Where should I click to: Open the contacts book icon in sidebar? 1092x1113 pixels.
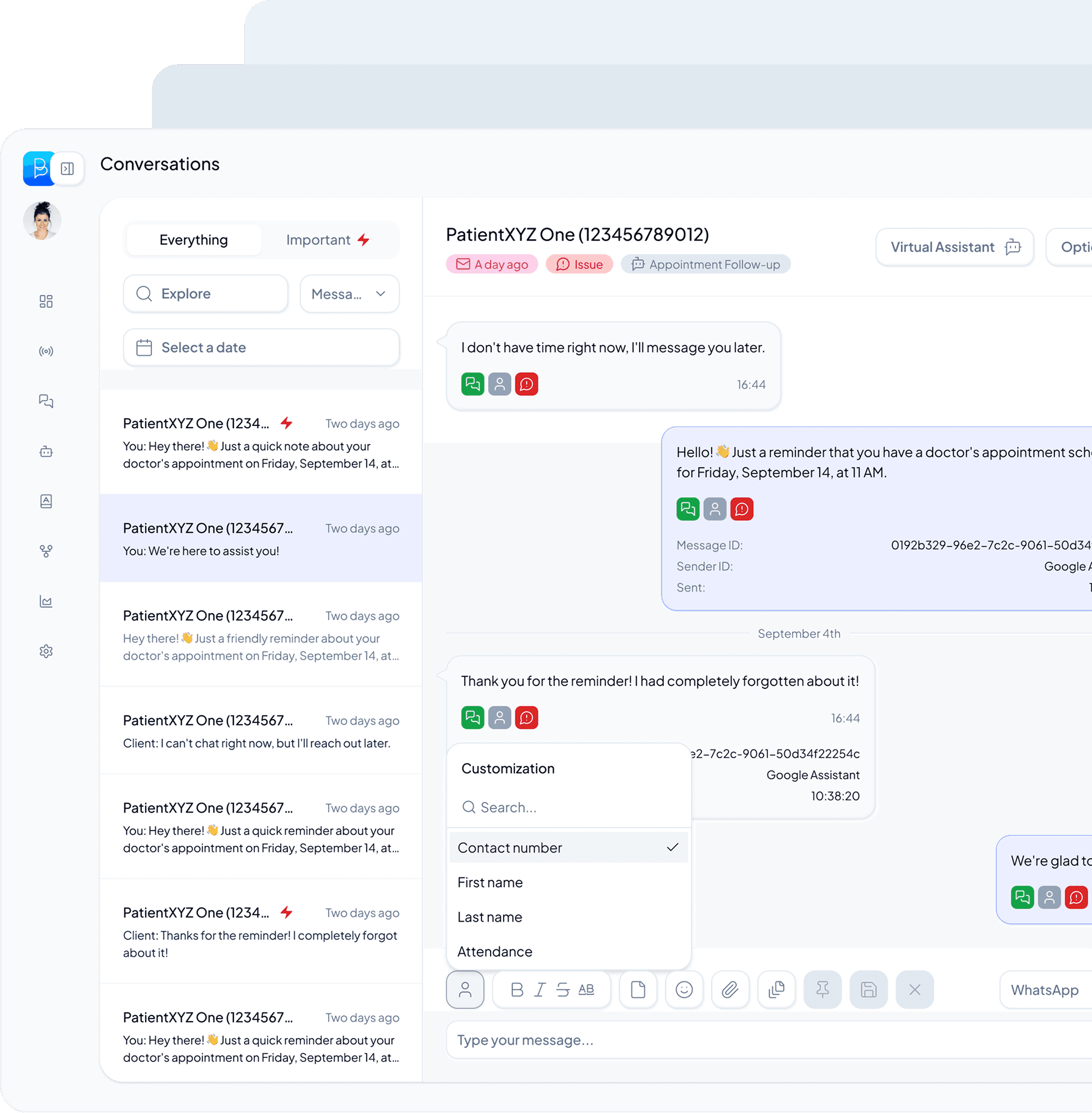click(x=46, y=501)
